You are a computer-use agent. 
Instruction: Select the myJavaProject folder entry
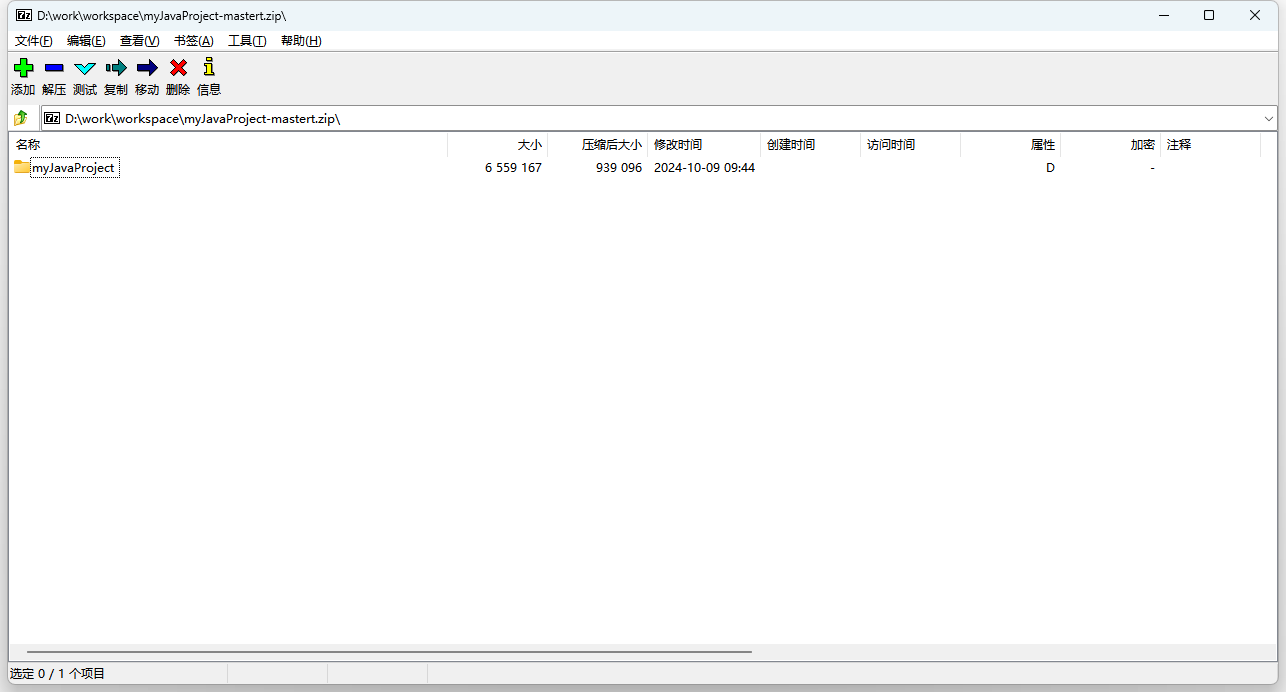[x=73, y=168]
